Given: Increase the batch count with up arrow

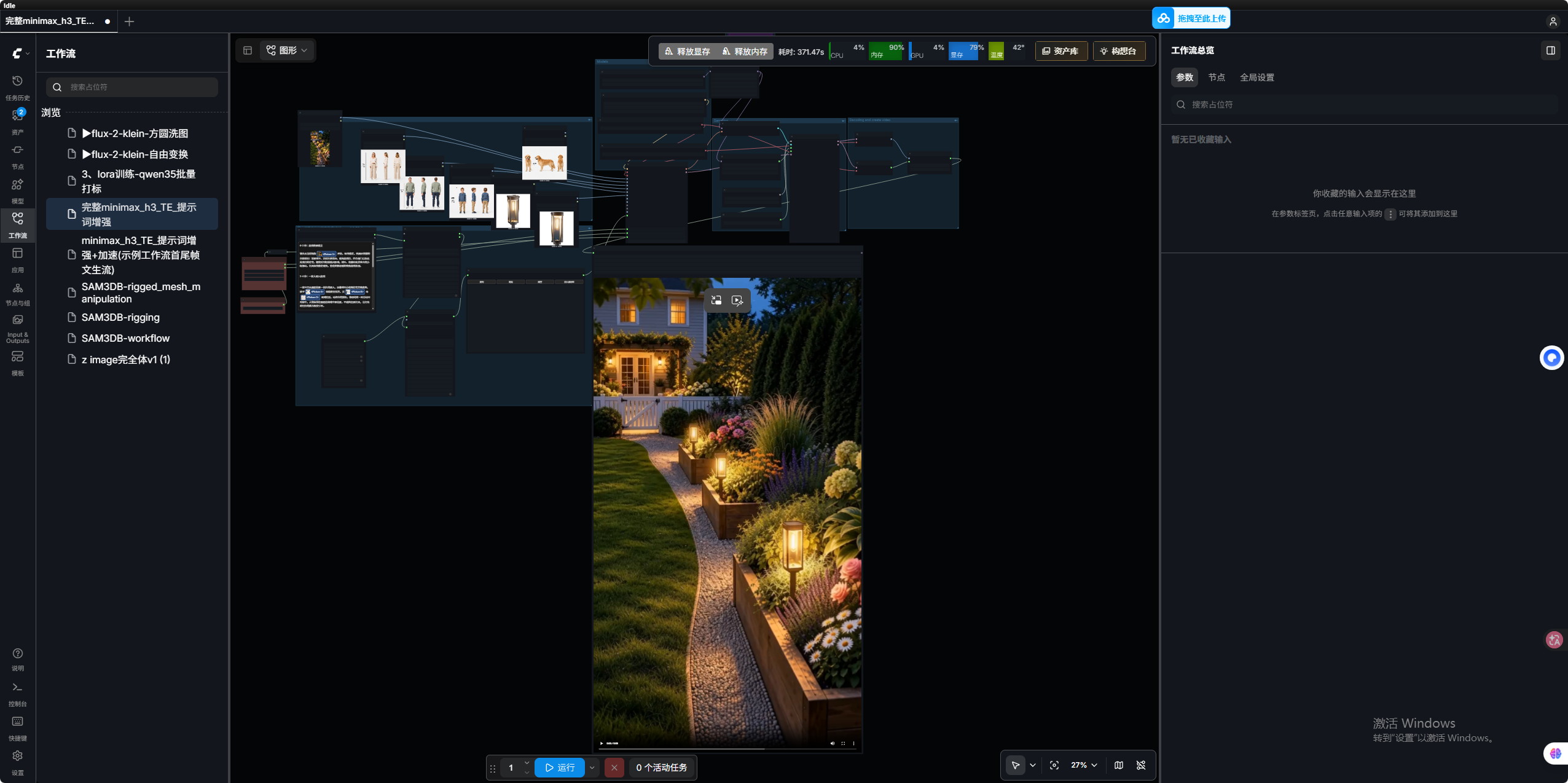Looking at the screenshot, I should tap(527, 763).
